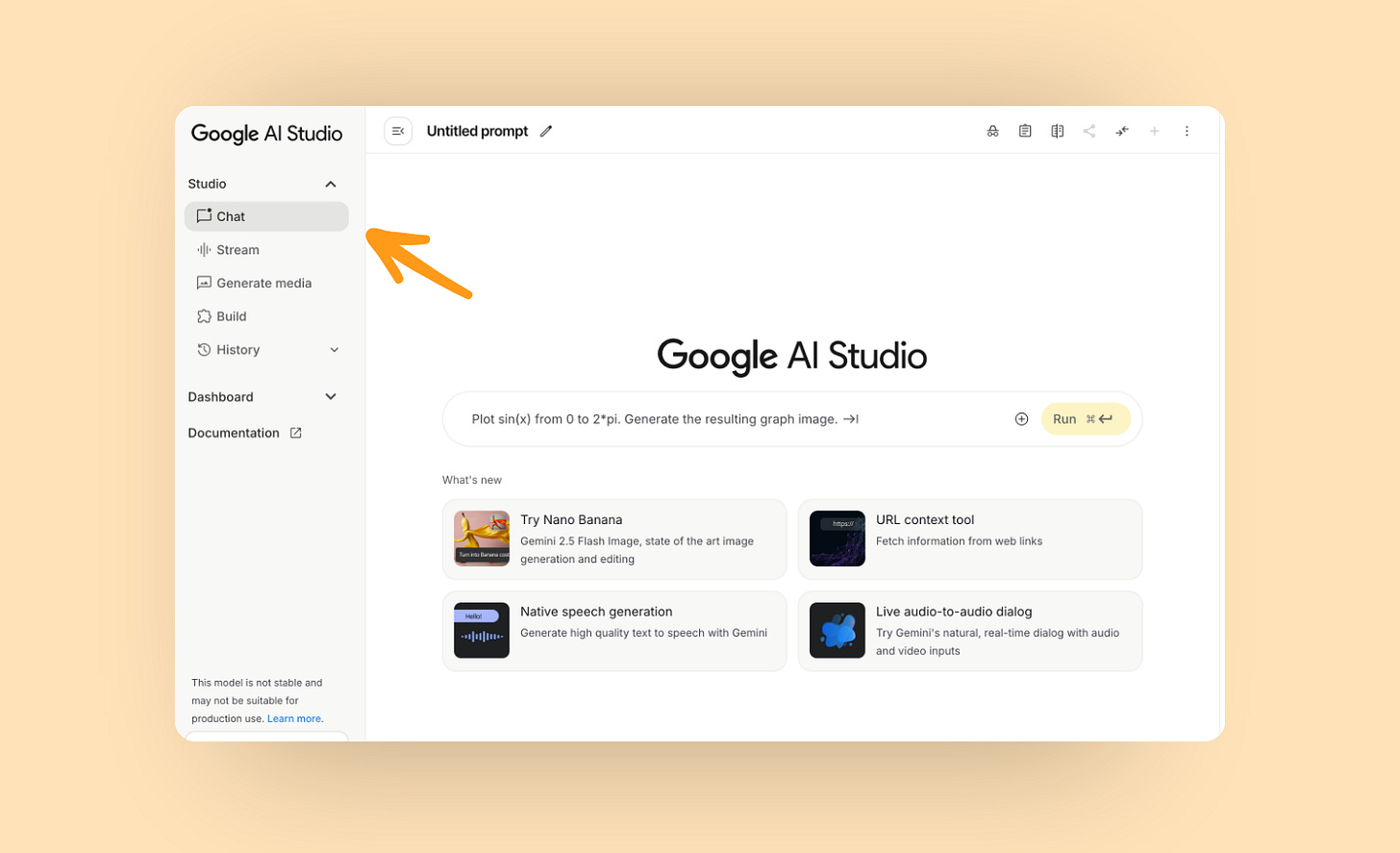Click the Studio section heading
The image size is (1400, 853).
click(207, 184)
